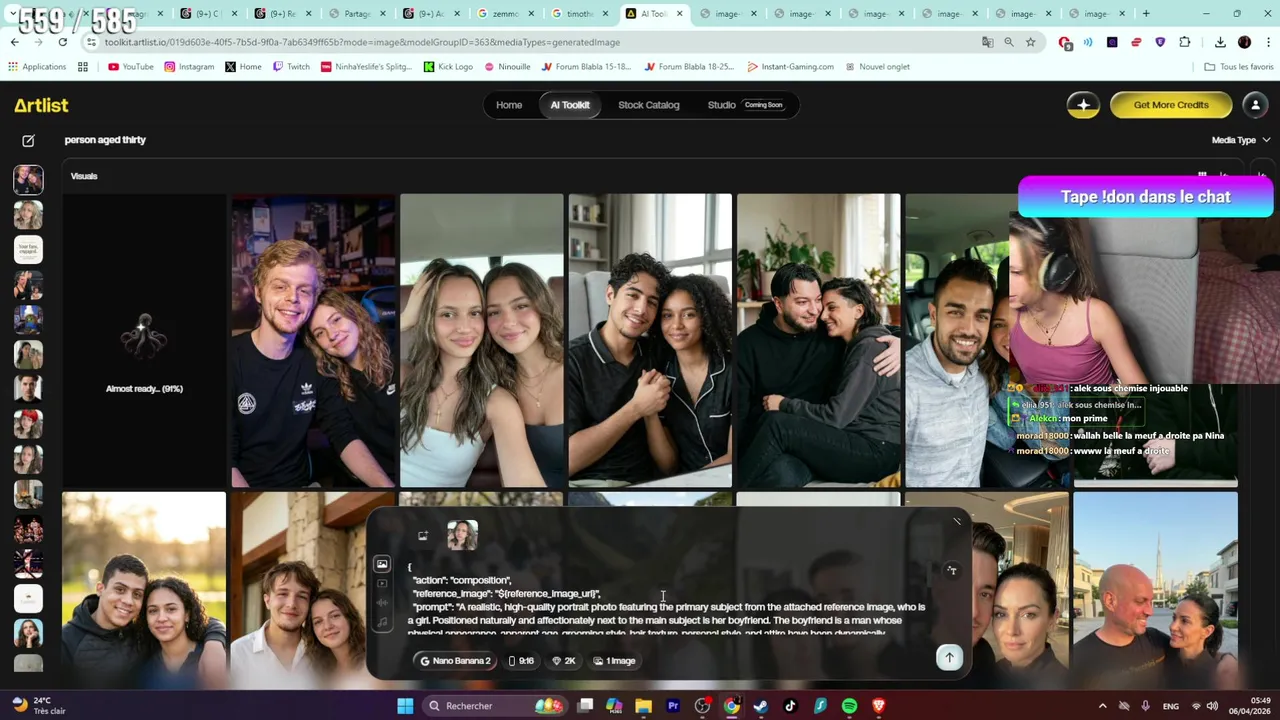Open the Twitch bookmark
The image size is (1280, 720).
point(291,67)
